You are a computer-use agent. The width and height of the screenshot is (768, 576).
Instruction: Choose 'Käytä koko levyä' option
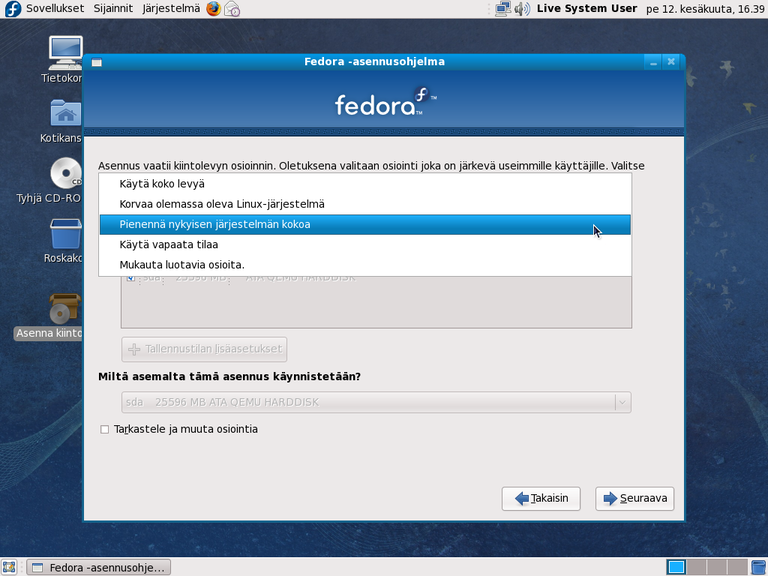[x=162, y=184]
